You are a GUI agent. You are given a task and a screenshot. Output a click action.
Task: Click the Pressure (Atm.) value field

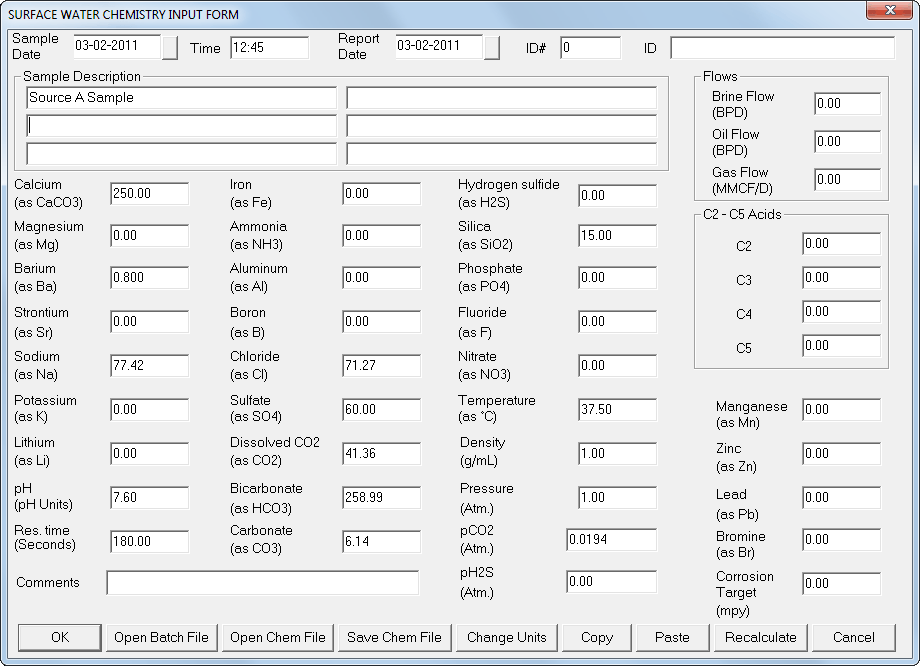(x=617, y=498)
